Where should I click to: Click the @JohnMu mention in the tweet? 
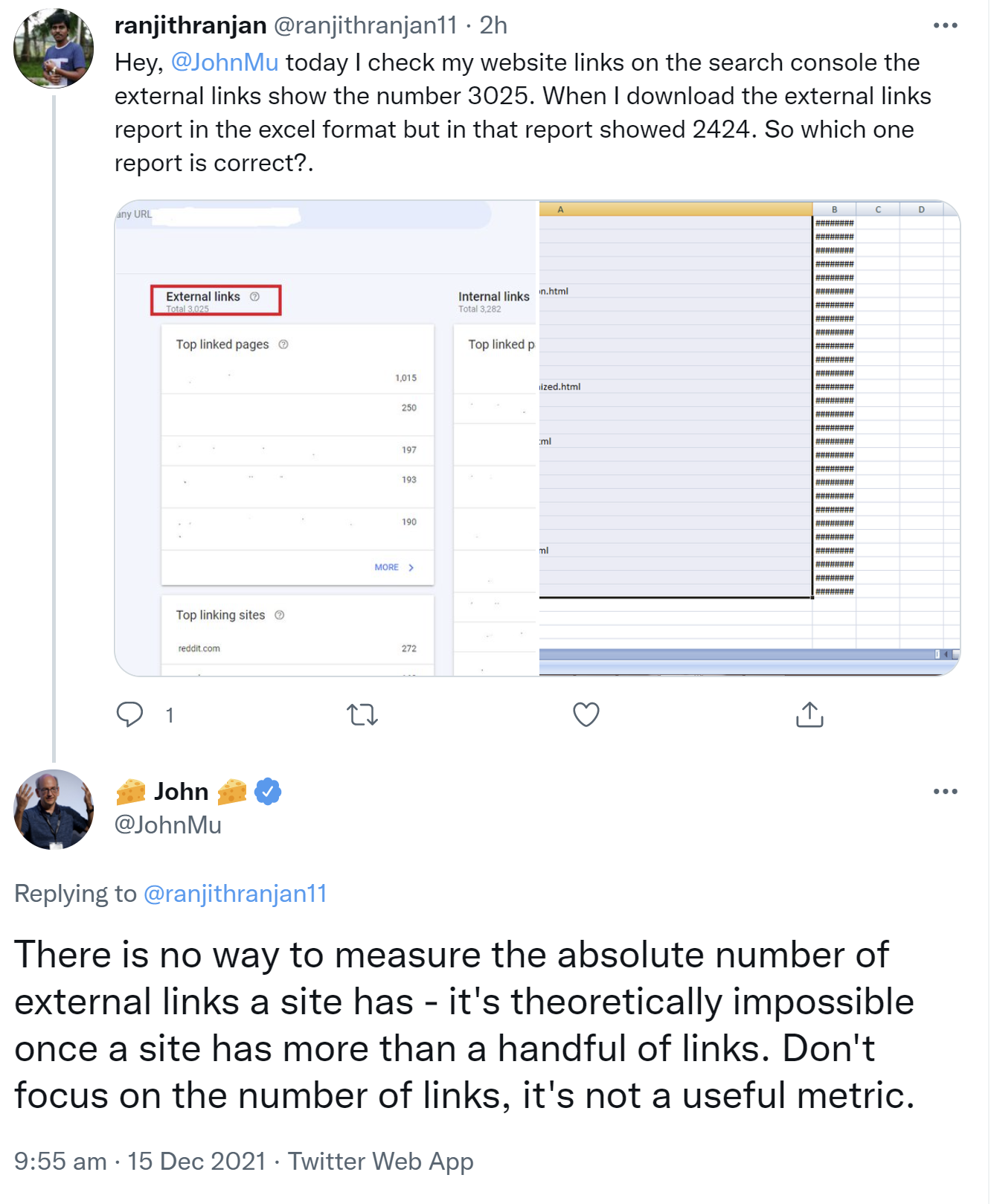[x=225, y=63]
